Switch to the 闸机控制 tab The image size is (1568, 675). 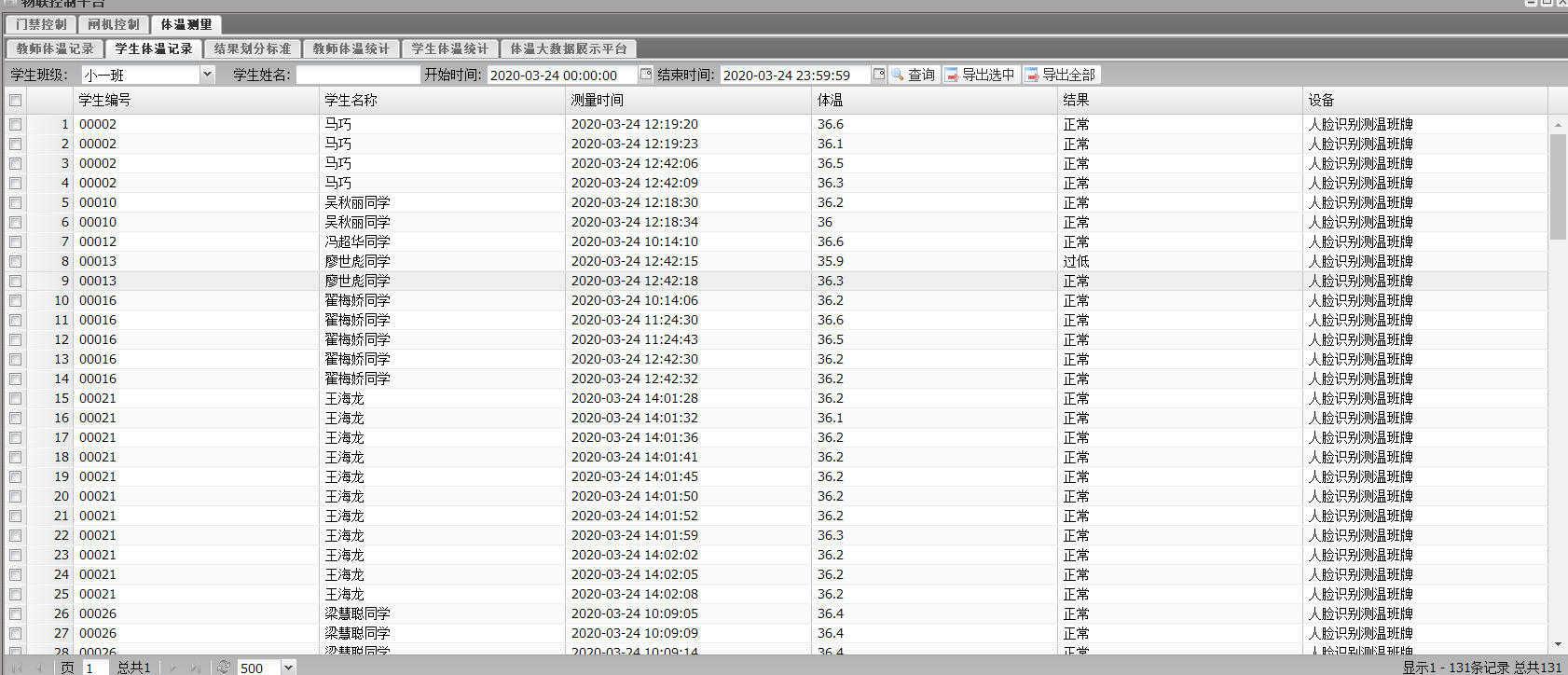[114, 24]
